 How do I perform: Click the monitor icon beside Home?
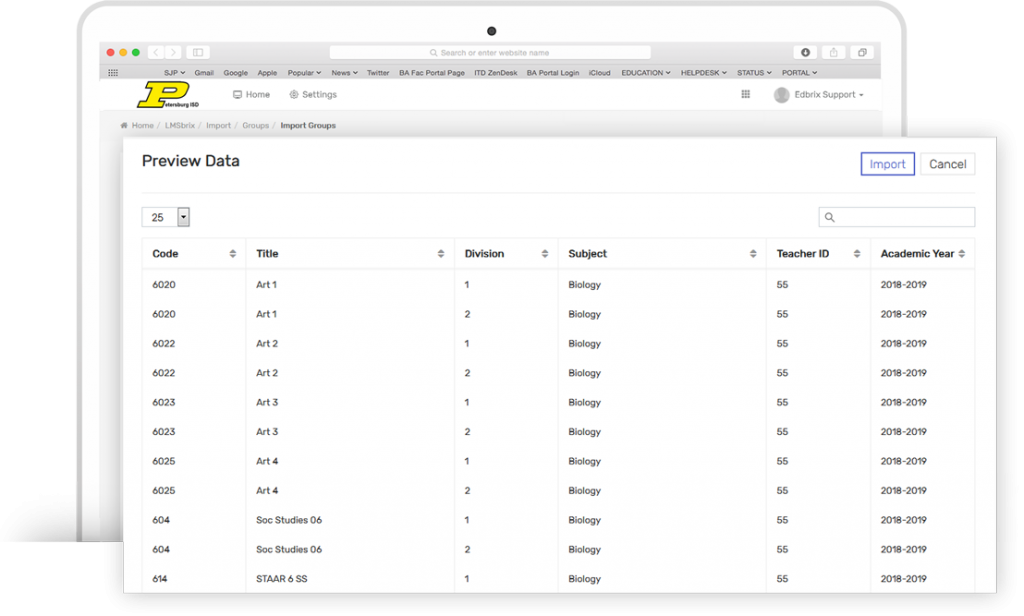(x=237, y=95)
